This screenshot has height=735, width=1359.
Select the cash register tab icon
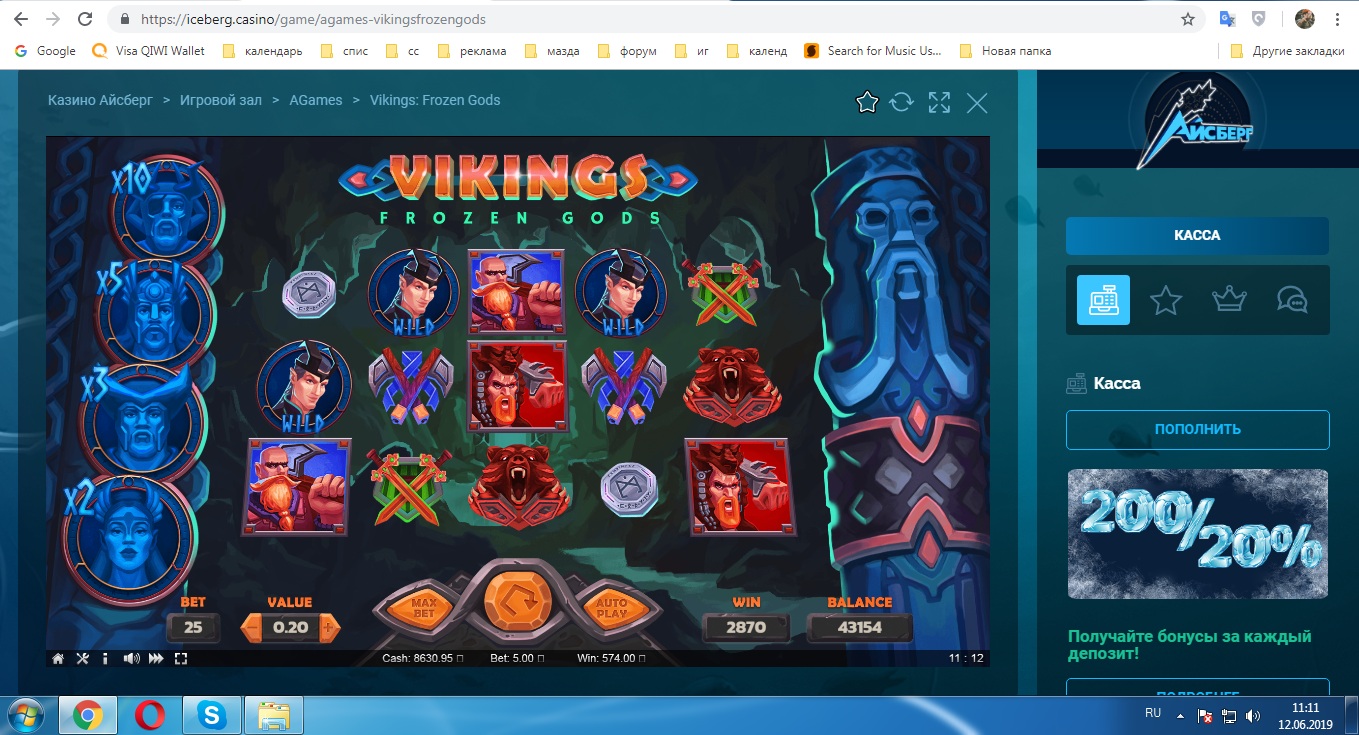point(1103,300)
